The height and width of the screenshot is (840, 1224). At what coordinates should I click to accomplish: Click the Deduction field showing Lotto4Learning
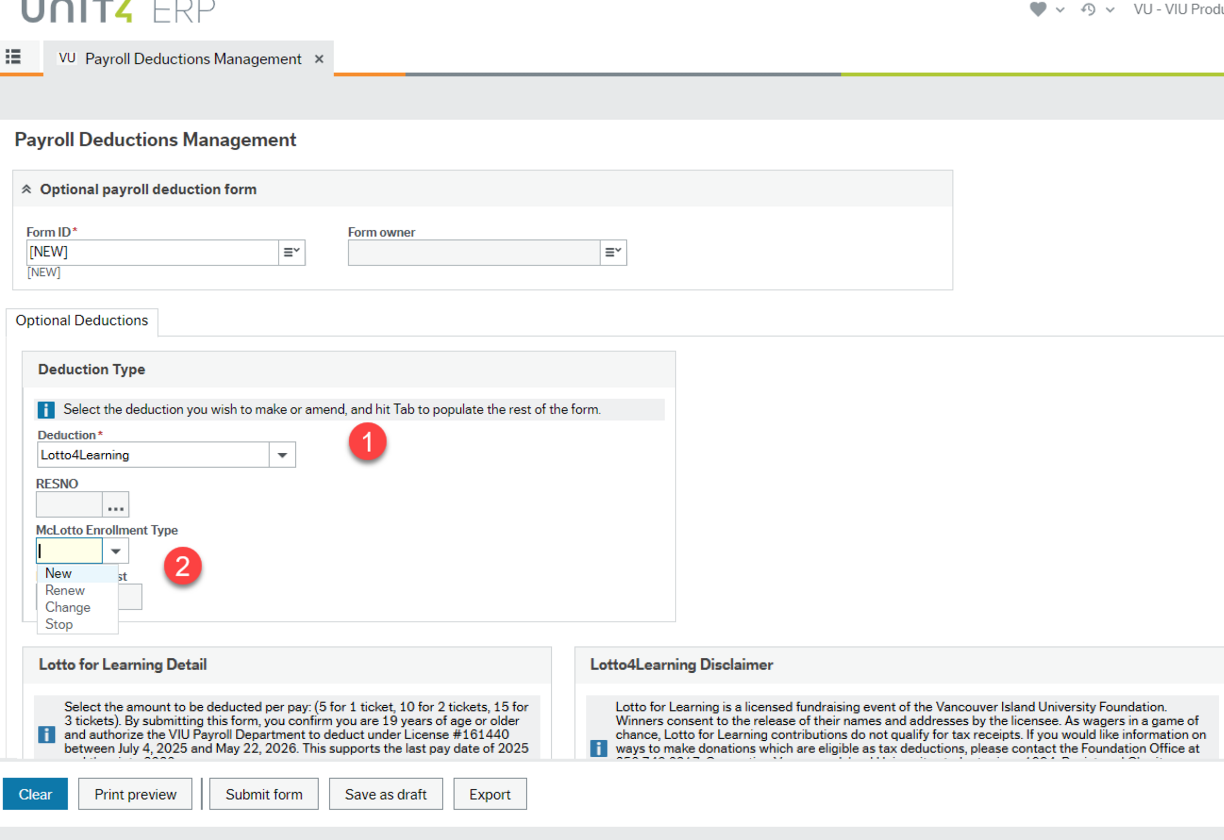tap(153, 455)
